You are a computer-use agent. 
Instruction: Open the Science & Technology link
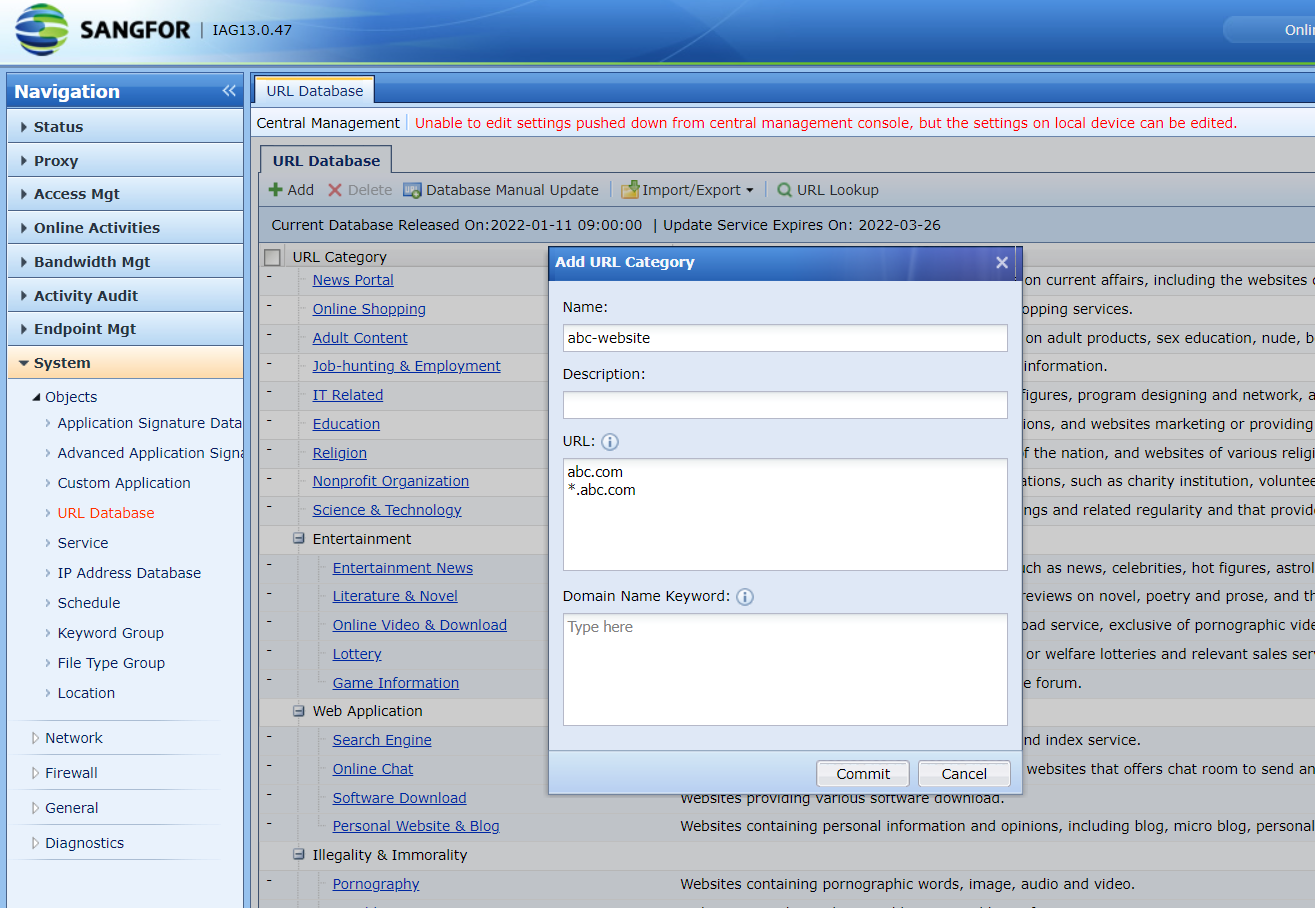[387, 510]
